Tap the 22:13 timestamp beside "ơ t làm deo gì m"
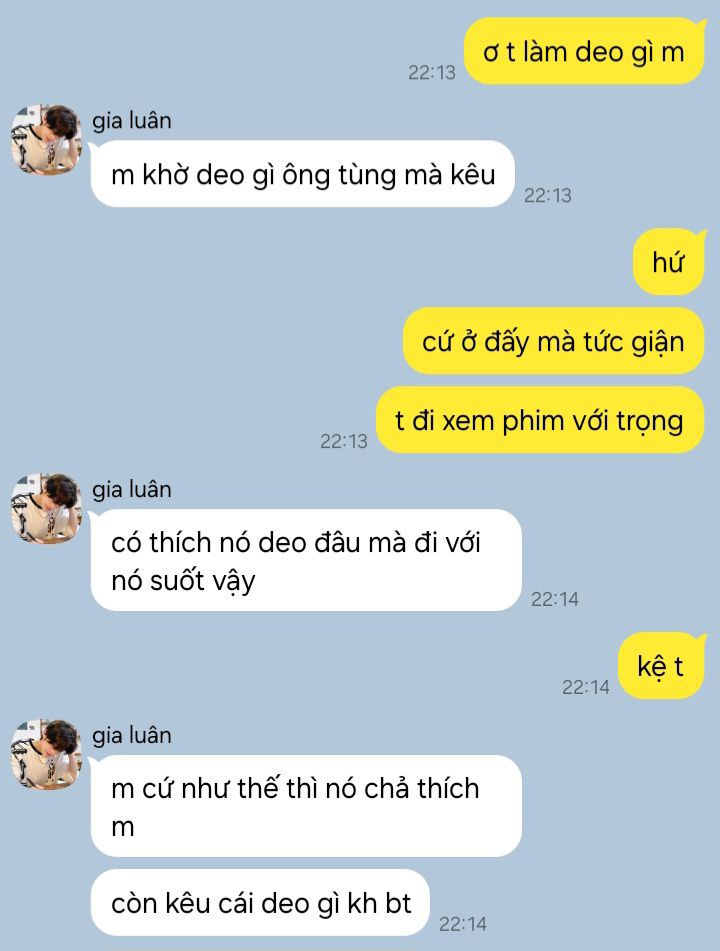 [431, 73]
